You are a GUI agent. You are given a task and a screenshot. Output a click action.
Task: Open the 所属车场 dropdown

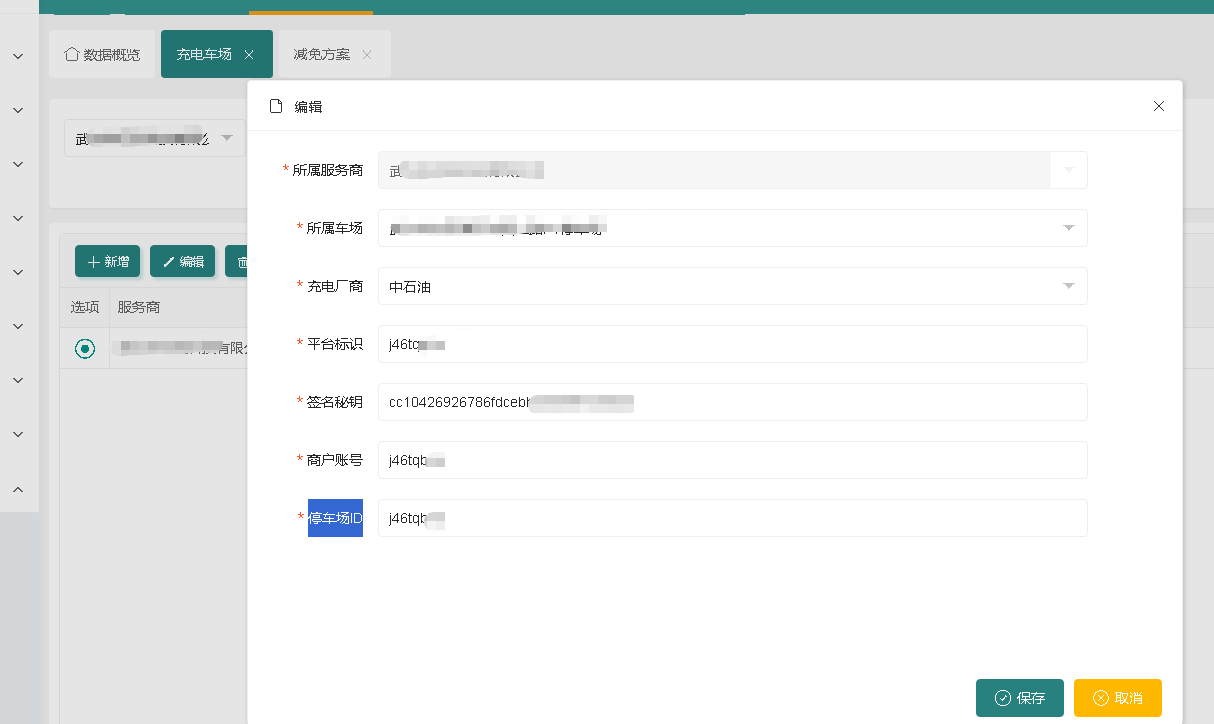1068,228
